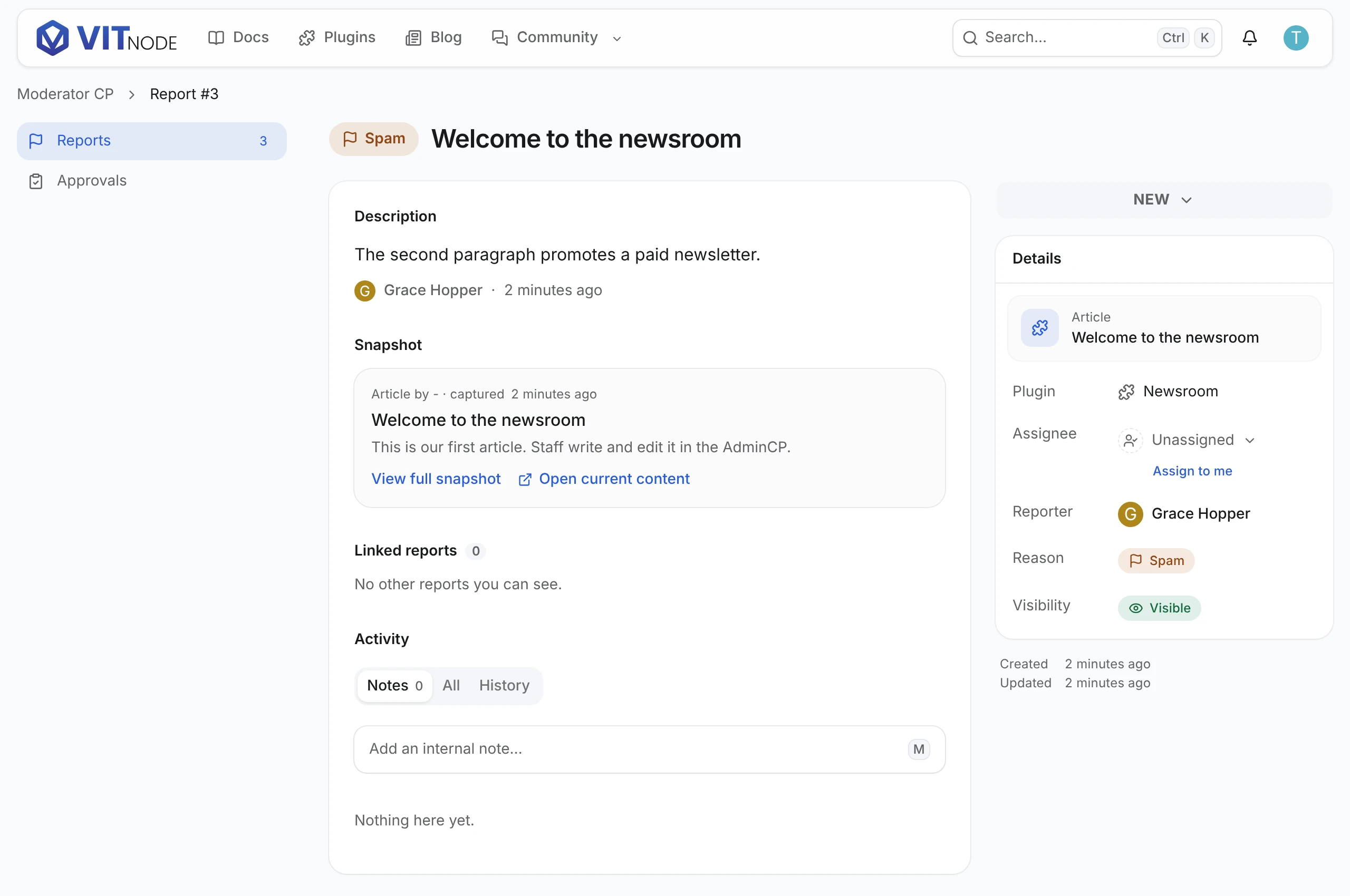Click Assign to me link
1350x896 pixels.
pyautogui.click(x=1192, y=471)
